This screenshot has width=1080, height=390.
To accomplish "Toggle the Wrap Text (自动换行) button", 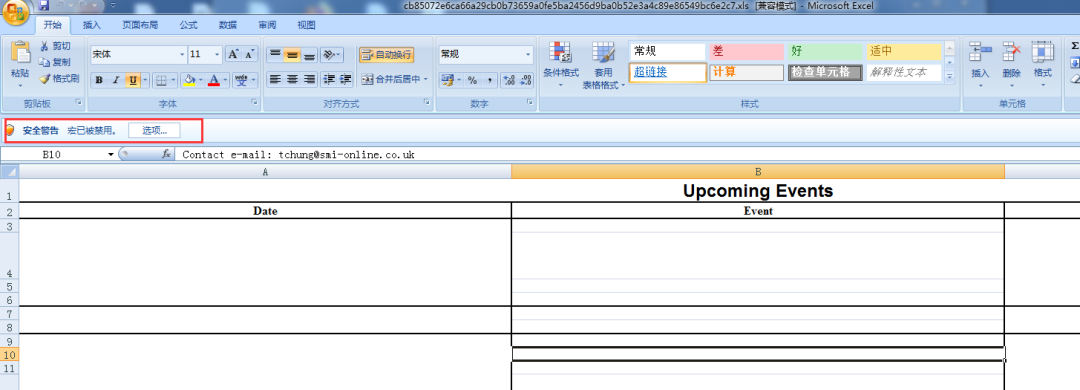I will pyautogui.click(x=386, y=54).
